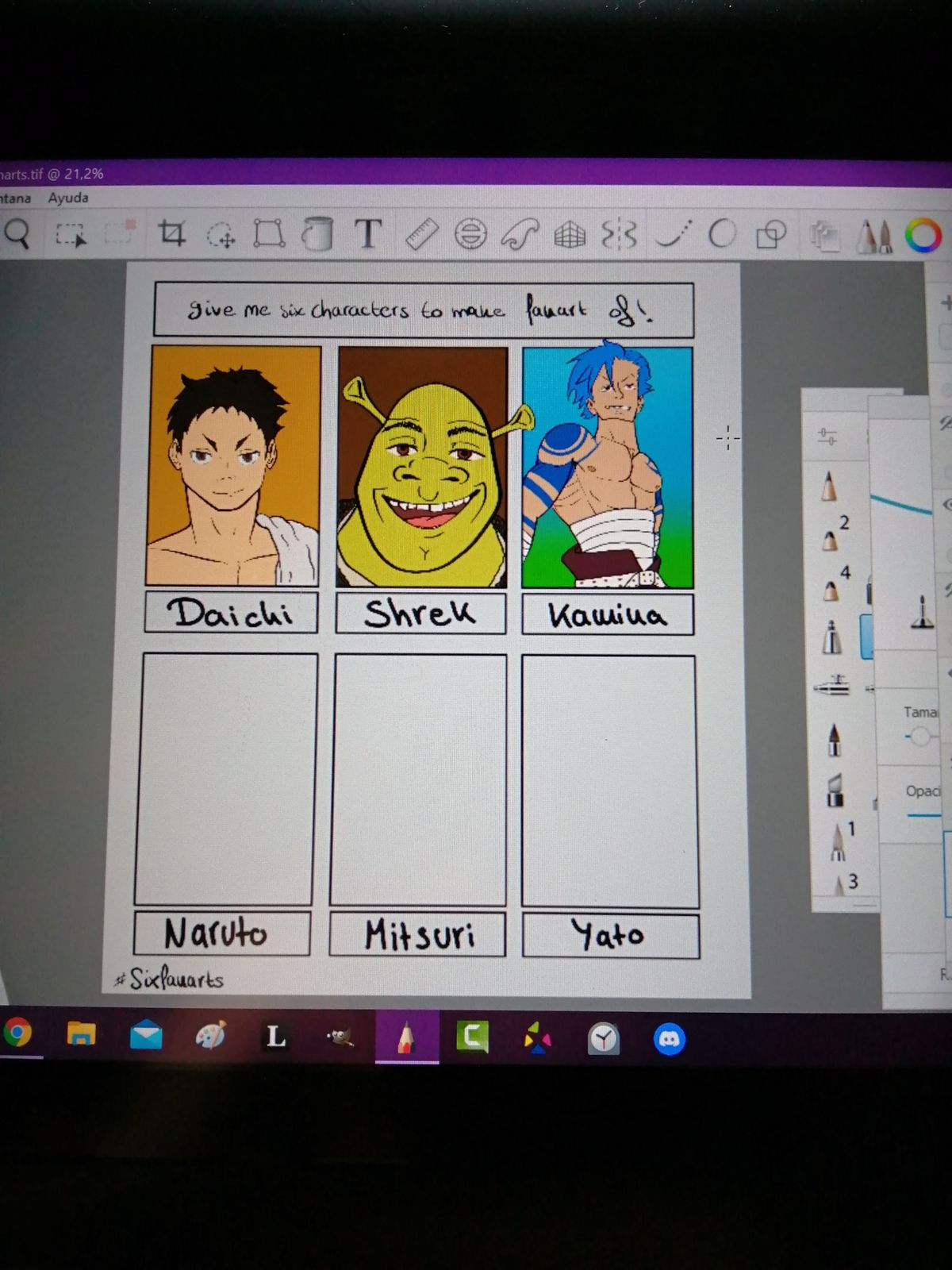Click the Opacidad opacity slider
The image size is (952, 1270).
[x=925, y=815]
